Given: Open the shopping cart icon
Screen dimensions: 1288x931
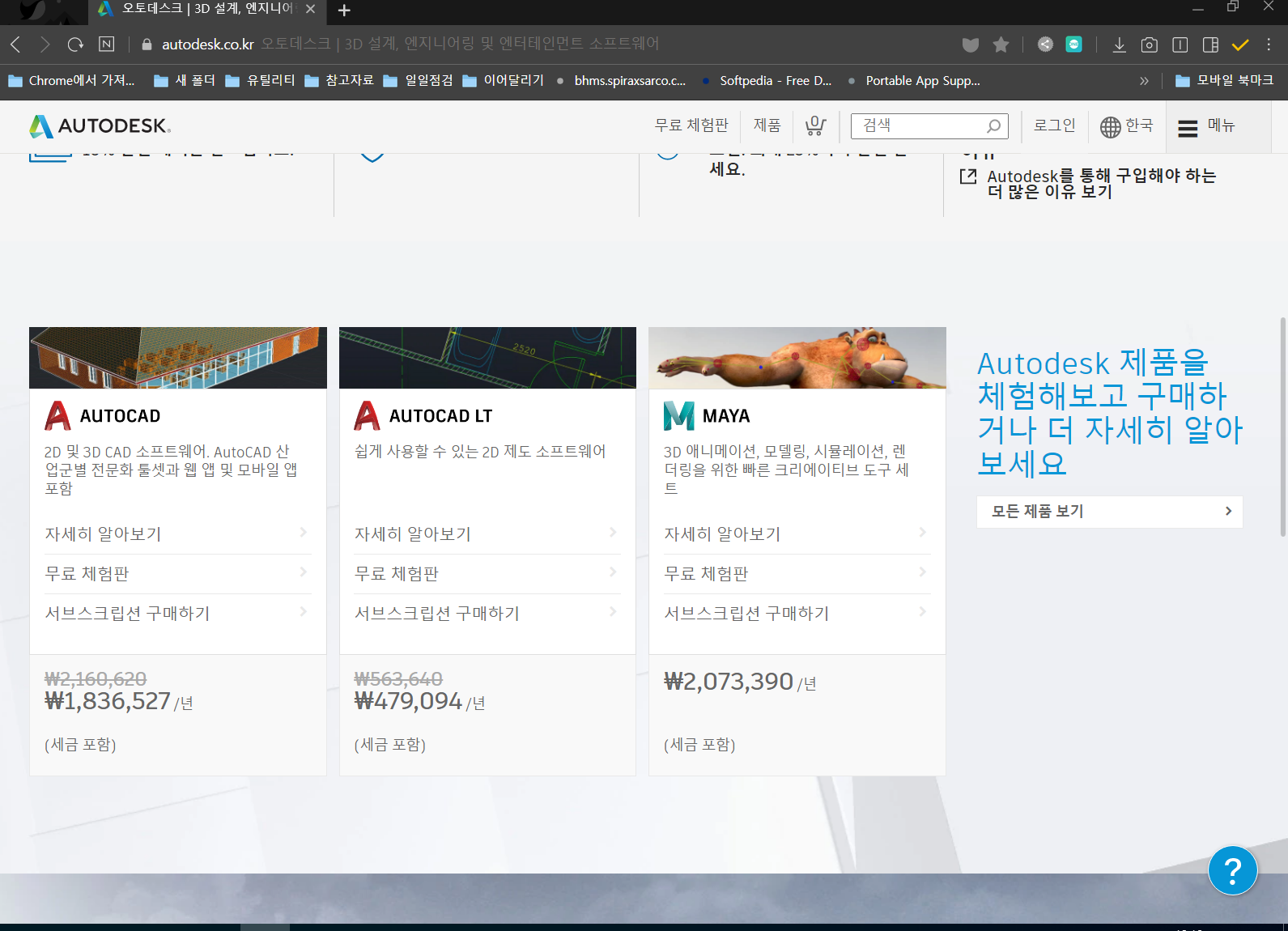Looking at the screenshot, I should pos(815,125).
